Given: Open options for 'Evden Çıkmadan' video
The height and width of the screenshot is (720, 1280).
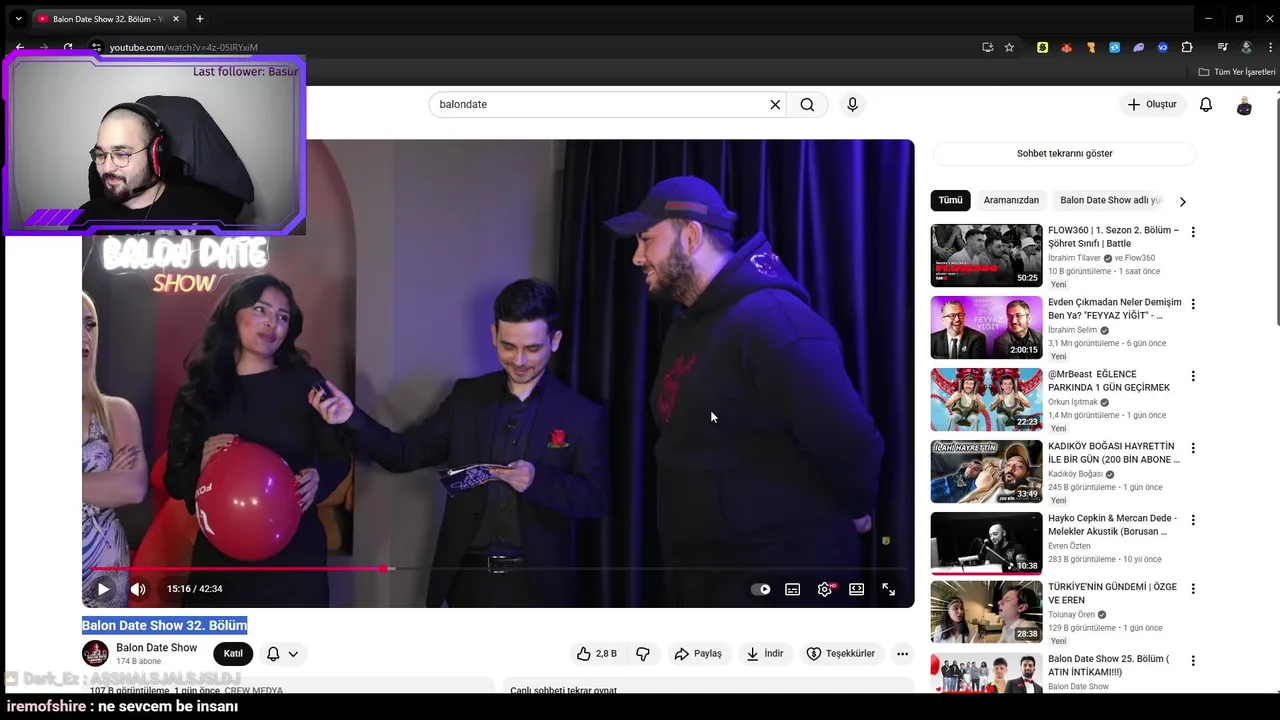Looking at the screenshot, I should tap(1192, 304).
